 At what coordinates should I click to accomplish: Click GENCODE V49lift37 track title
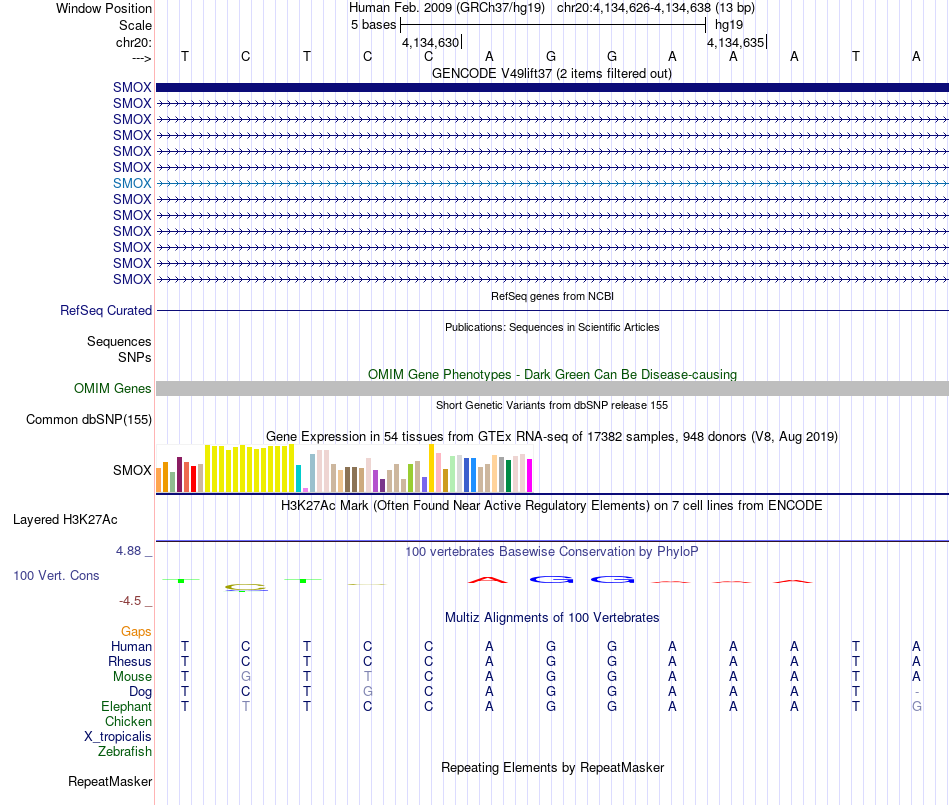552,73
